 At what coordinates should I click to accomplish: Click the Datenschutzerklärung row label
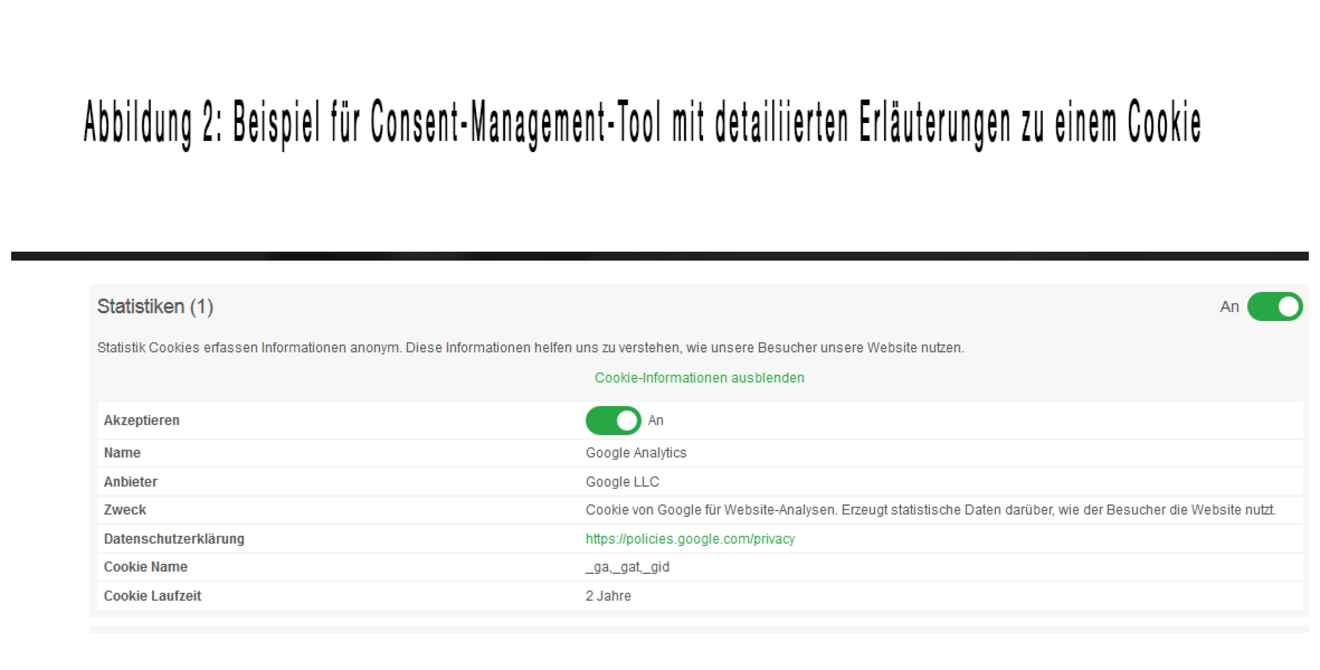pyautogui.click(x=174, y=539)
